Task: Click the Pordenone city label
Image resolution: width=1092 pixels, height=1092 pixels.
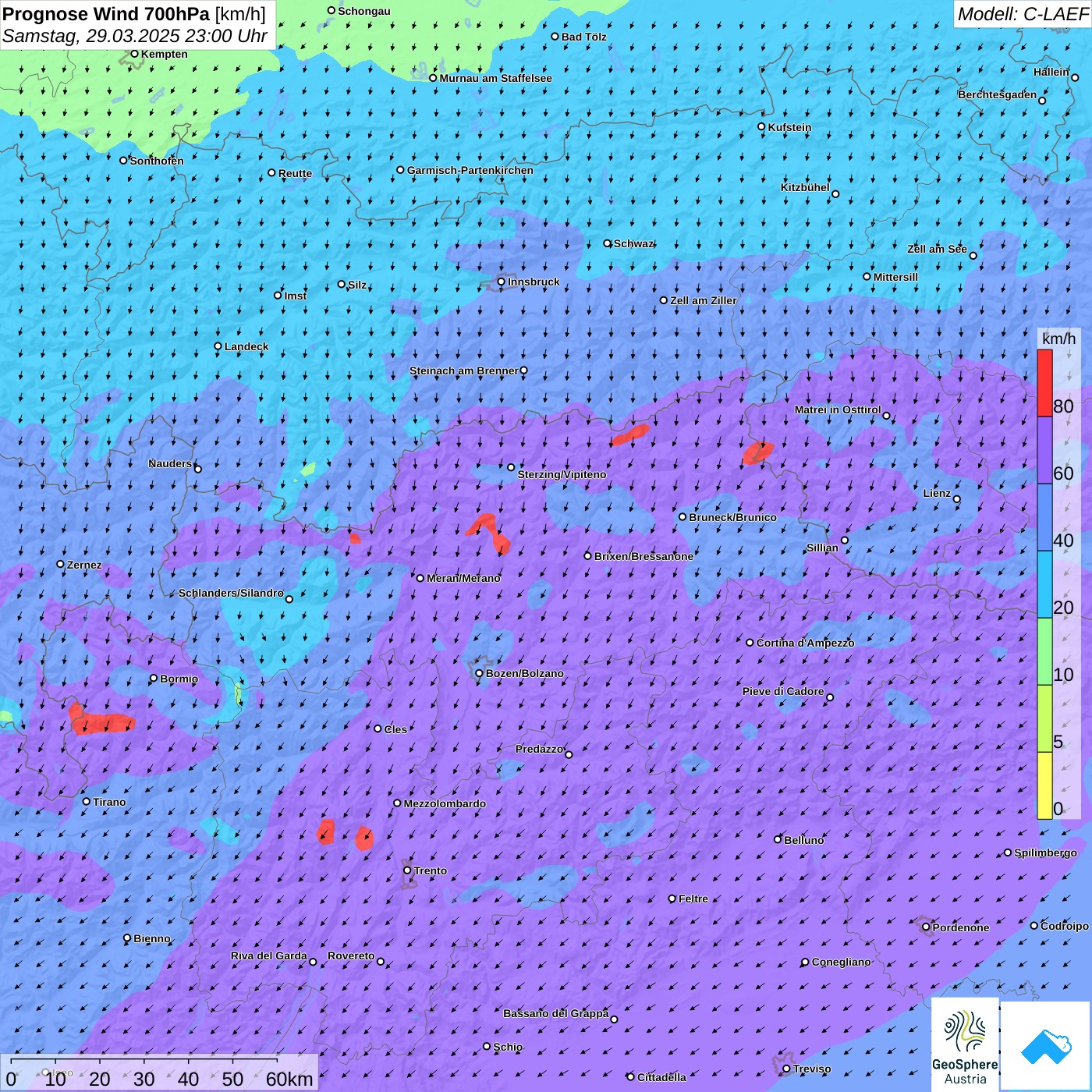Action: (961, 927)
